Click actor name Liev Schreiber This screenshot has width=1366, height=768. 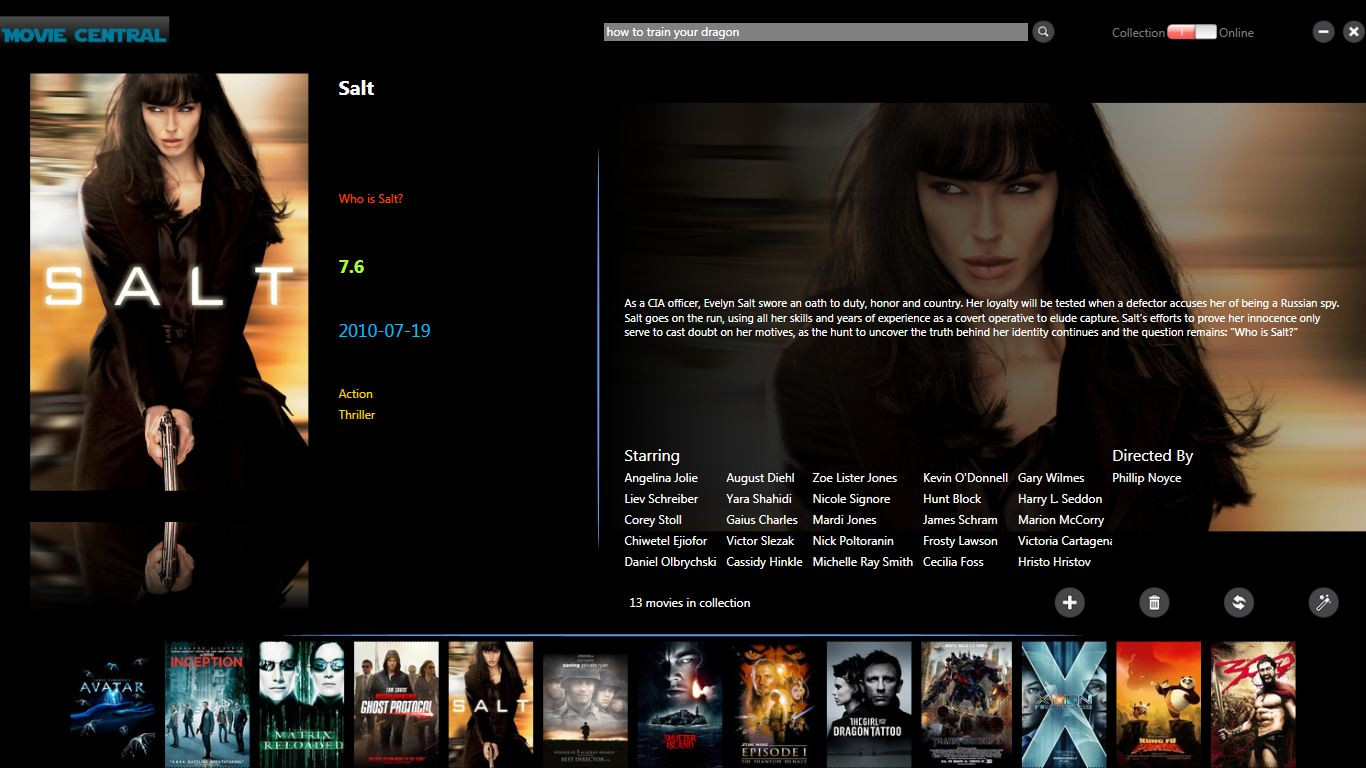pyautogui.click(x=661, y=499)
